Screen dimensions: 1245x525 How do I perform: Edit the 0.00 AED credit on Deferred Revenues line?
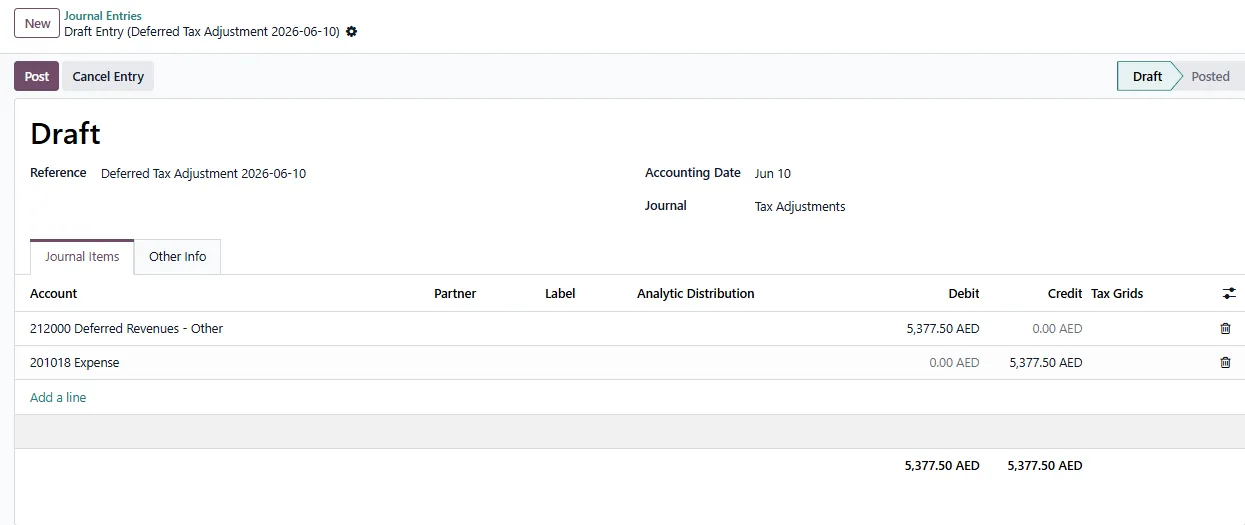(x=1057, y=328)
